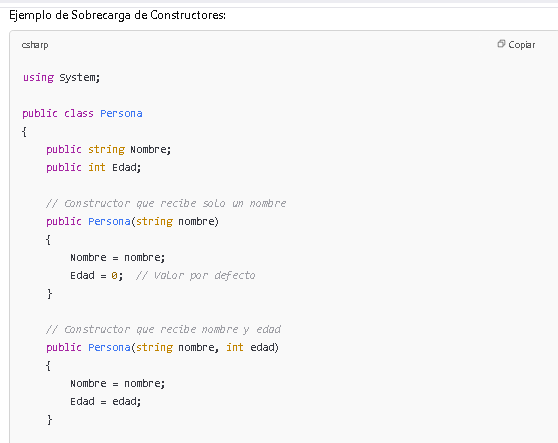
Task: Click 'int' type in Edad field declaration
Action: (x=97, y=167)
